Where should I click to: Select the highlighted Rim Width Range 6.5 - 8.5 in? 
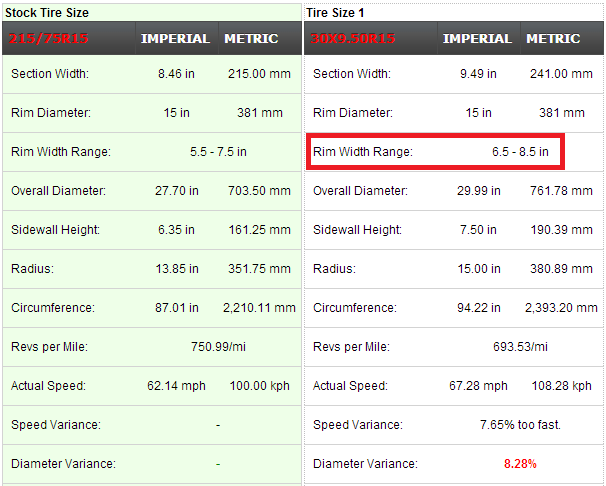click(520, 152)
